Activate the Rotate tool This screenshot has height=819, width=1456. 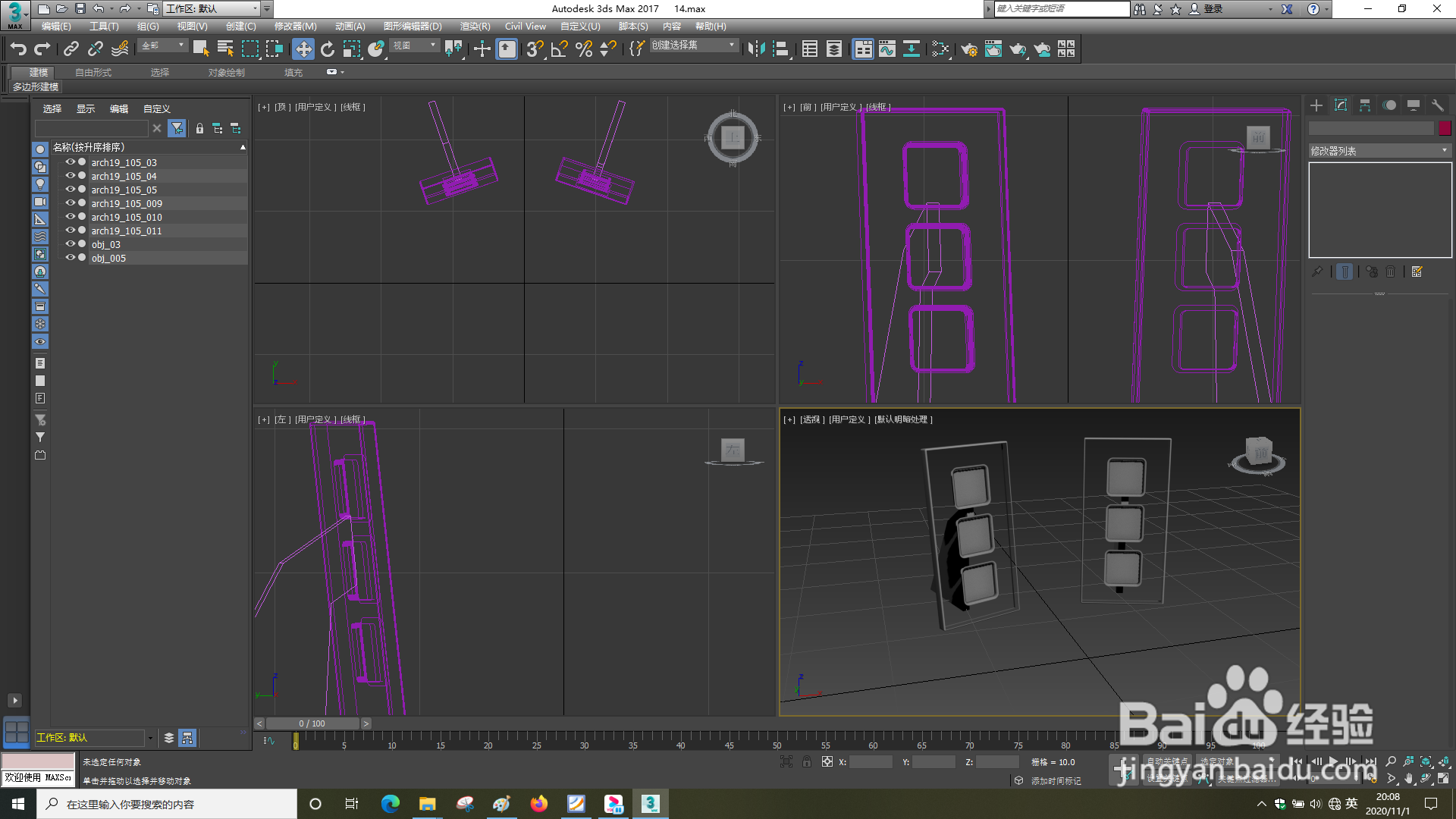(x=327, y=49)
